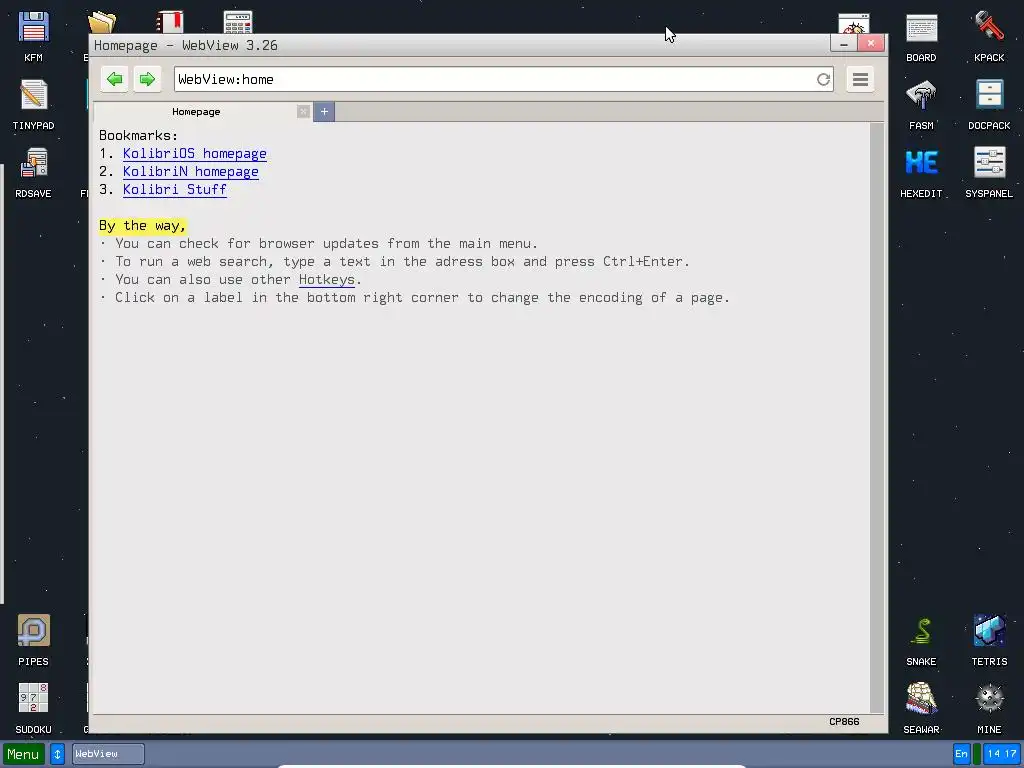Launch the MINE minesweeper icon
Image resolution: width=1024 pixels, height=768 pixels.
(989, 709)
